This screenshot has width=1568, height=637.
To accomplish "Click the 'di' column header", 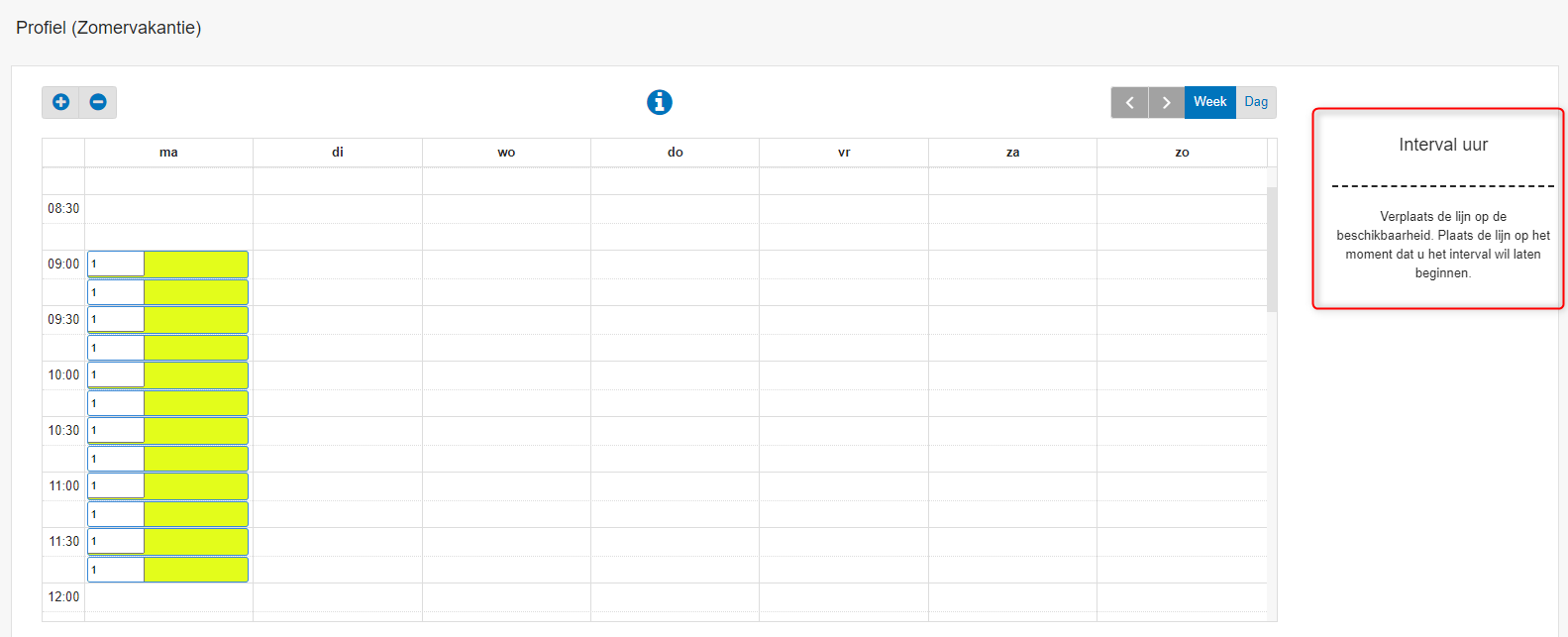I will pos(338,153).
